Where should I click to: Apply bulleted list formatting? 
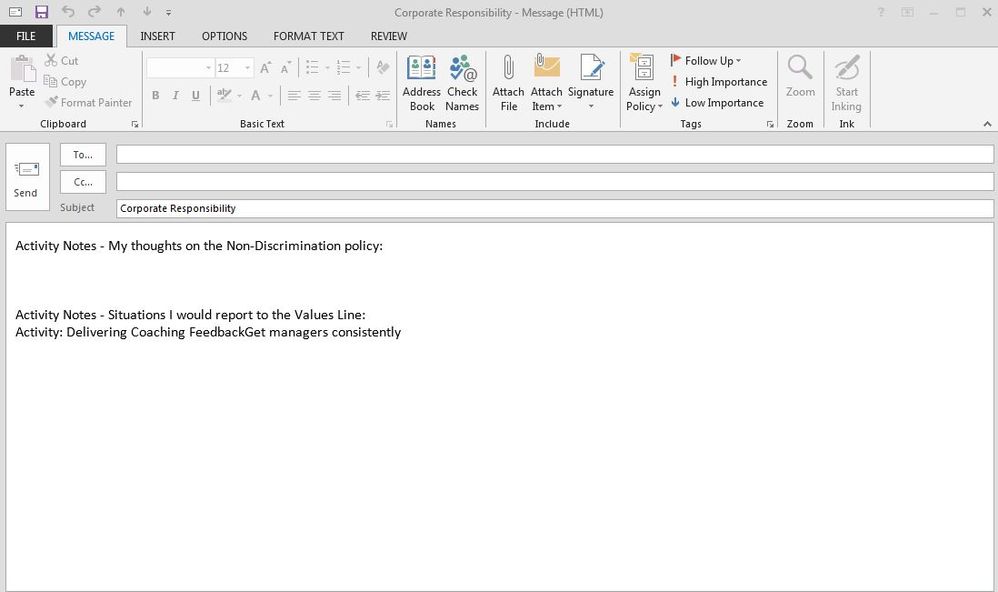[x=312, y=67]
